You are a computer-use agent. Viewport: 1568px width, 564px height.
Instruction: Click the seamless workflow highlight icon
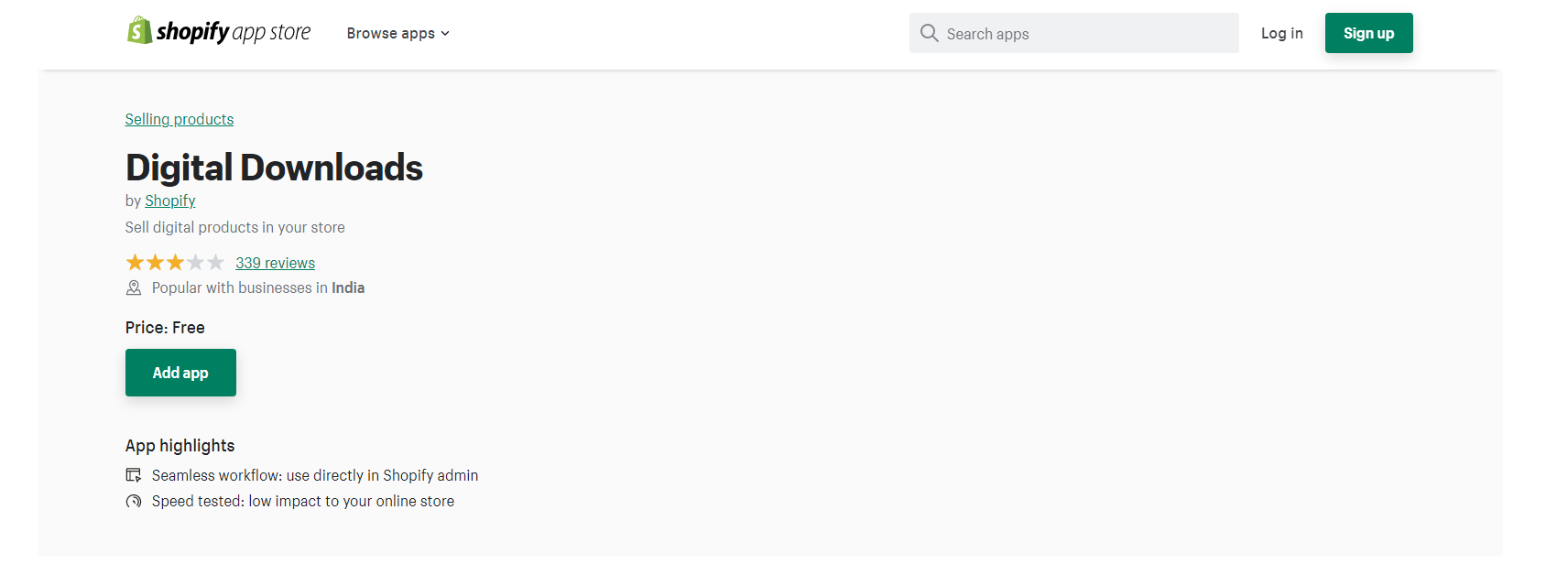[x=134, y=475]
